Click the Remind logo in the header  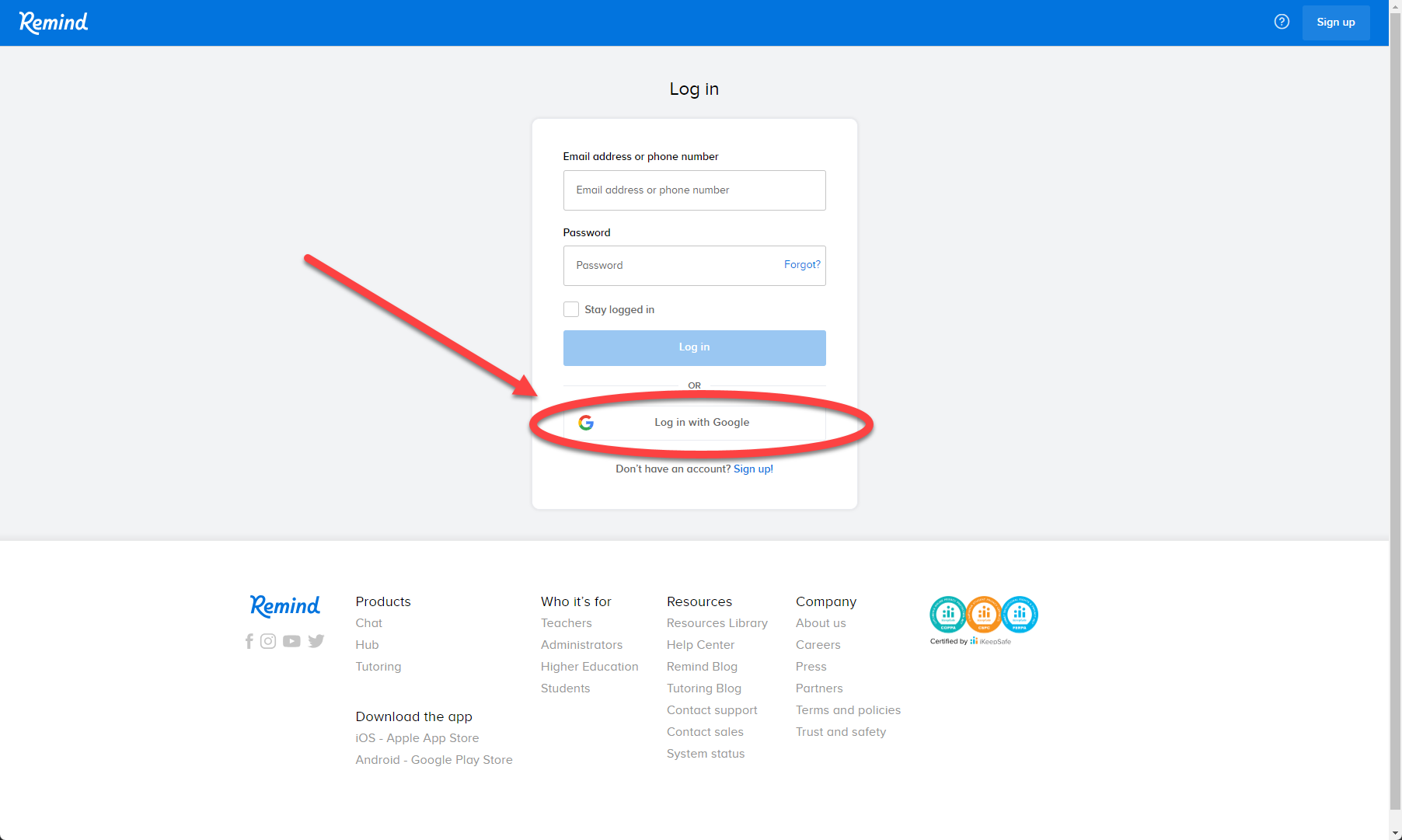[x=54, y=23]
